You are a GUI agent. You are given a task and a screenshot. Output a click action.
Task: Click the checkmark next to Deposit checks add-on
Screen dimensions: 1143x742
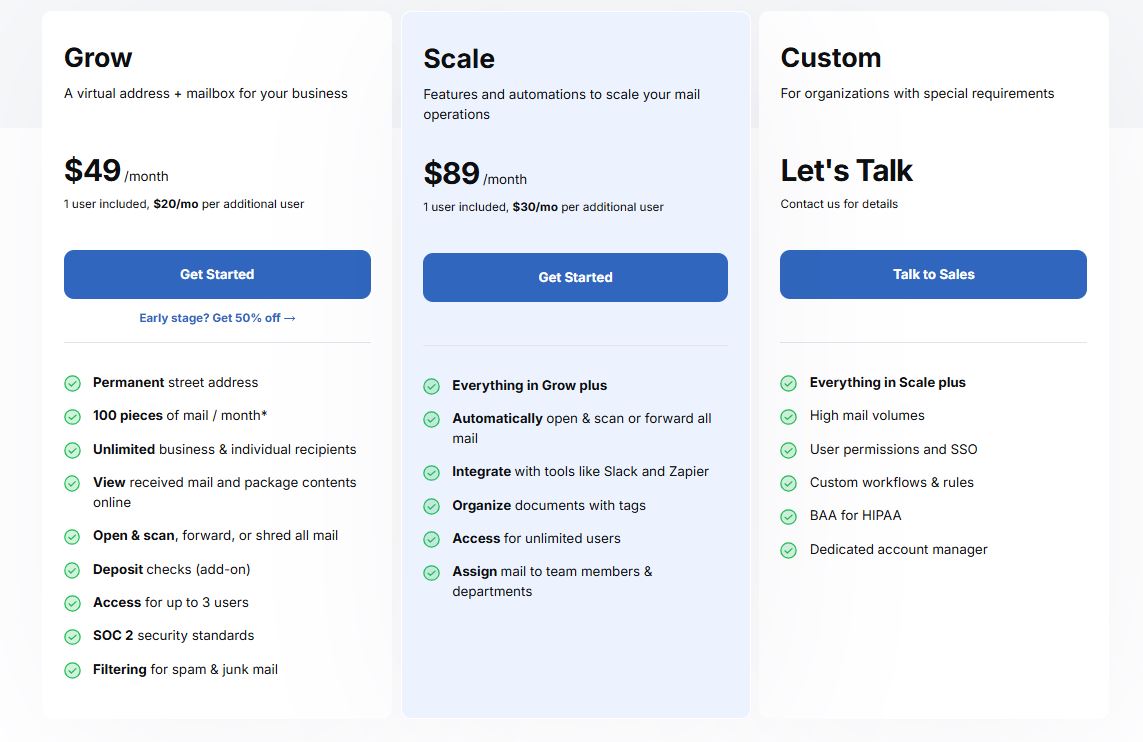click(x=72, y=570)
